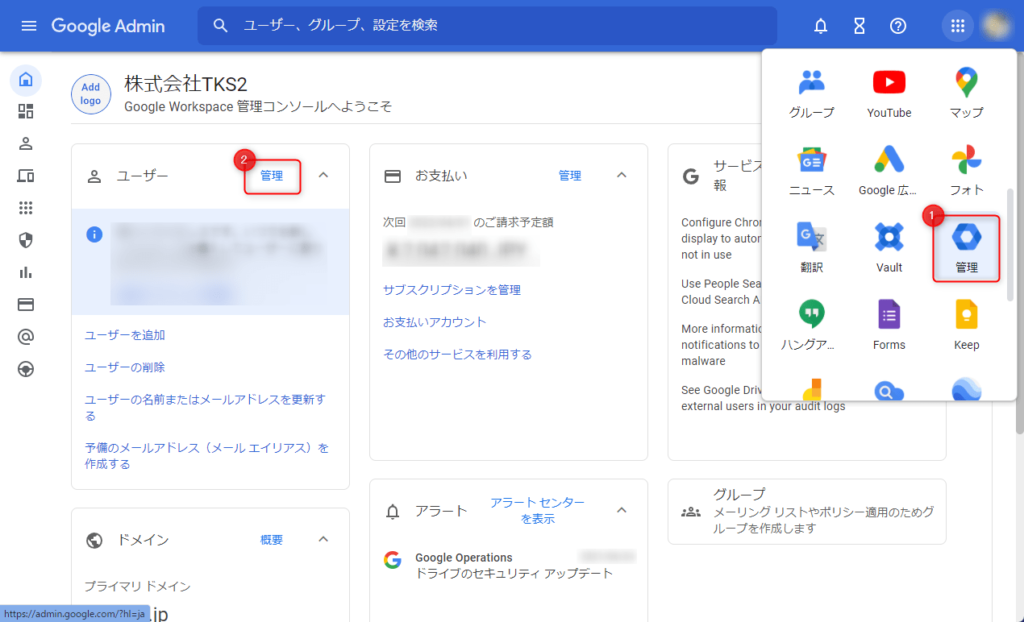Click the apps panel scrollbar
This screenshot has width=1024, height=622.
pos(1011,244)
